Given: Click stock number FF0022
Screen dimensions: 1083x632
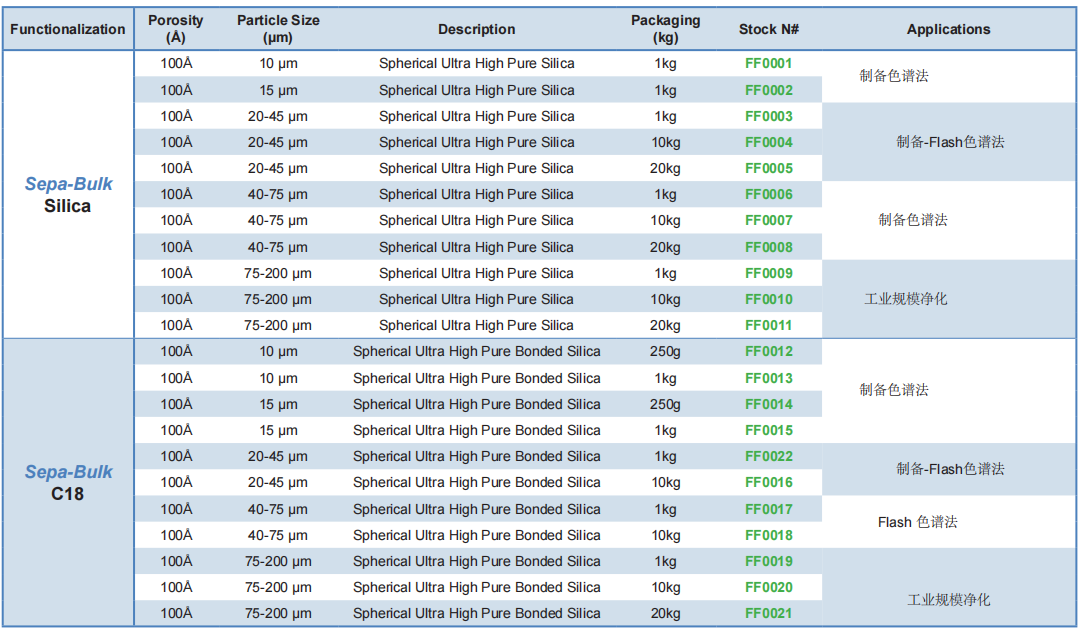Looking at the screenshot, I should (x=768, y=457).
